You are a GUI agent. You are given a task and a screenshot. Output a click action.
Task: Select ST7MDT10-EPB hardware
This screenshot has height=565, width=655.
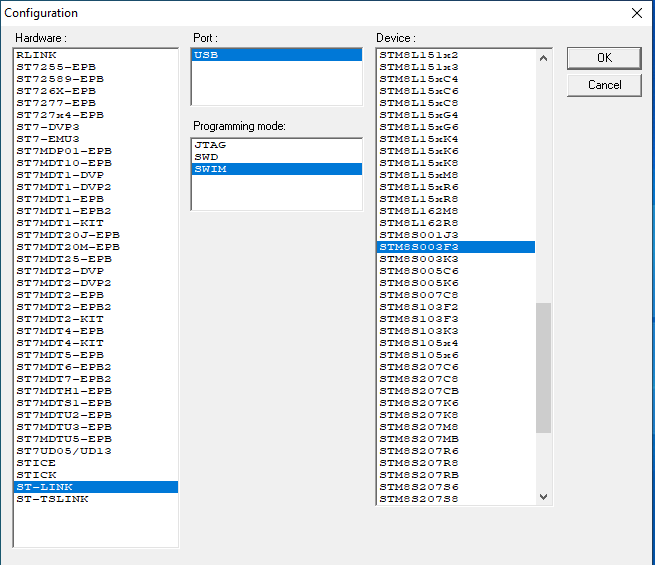pyautogui.click(x=96, y=163)
